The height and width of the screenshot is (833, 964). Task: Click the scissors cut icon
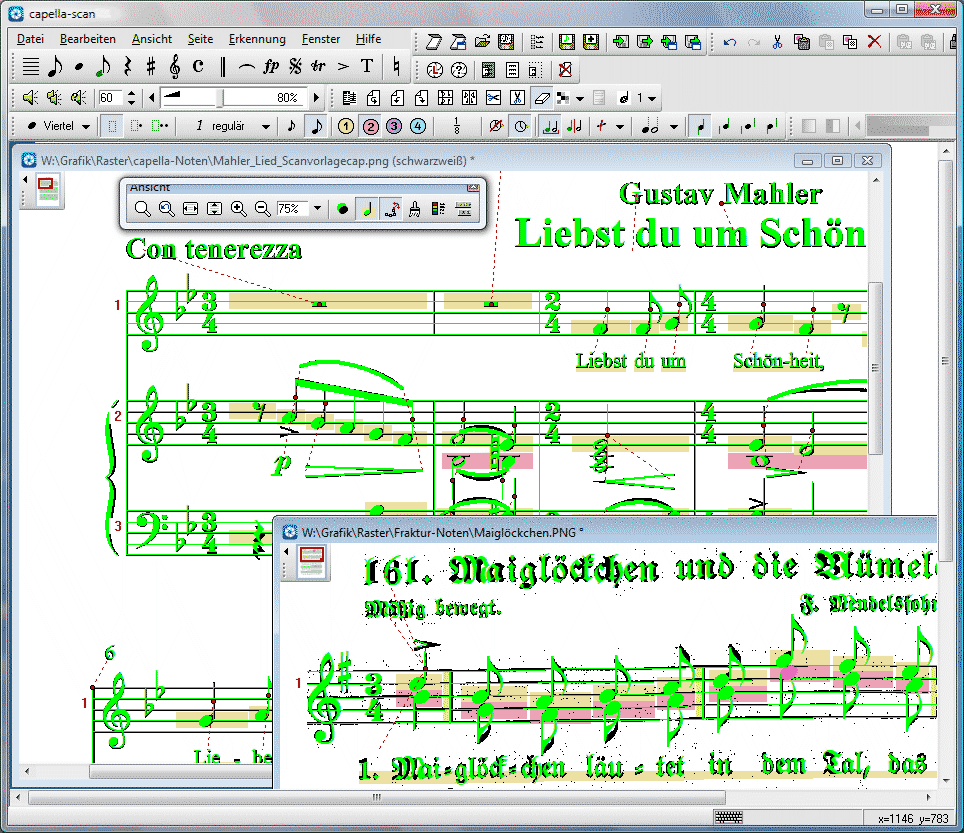pos(777,42)
